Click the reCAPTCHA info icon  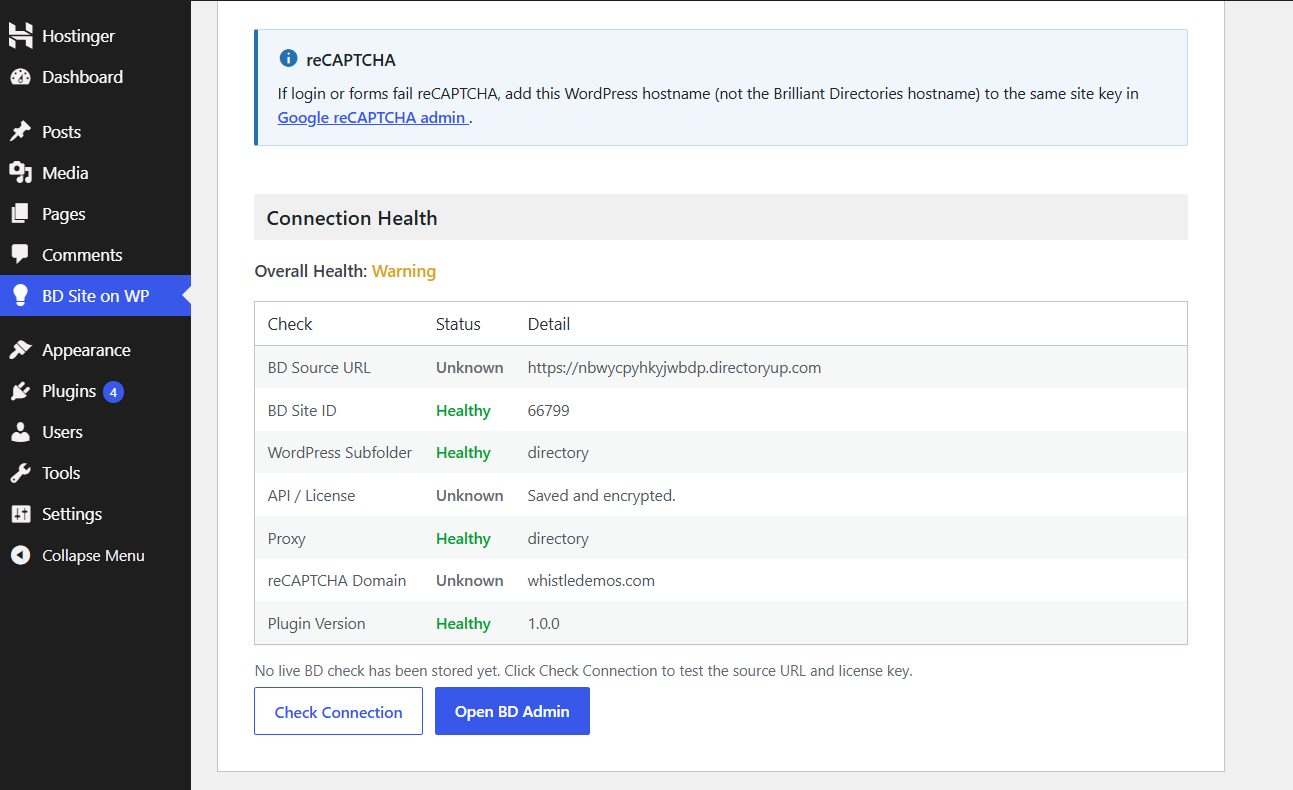pos(288,59)
